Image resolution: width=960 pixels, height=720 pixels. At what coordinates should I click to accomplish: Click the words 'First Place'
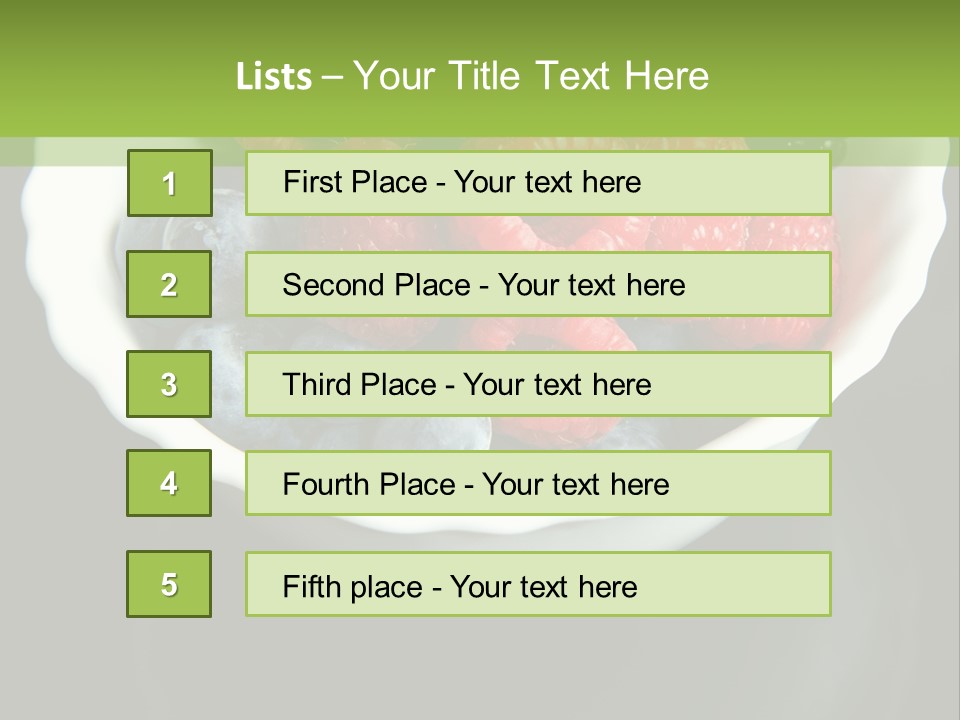355,182
